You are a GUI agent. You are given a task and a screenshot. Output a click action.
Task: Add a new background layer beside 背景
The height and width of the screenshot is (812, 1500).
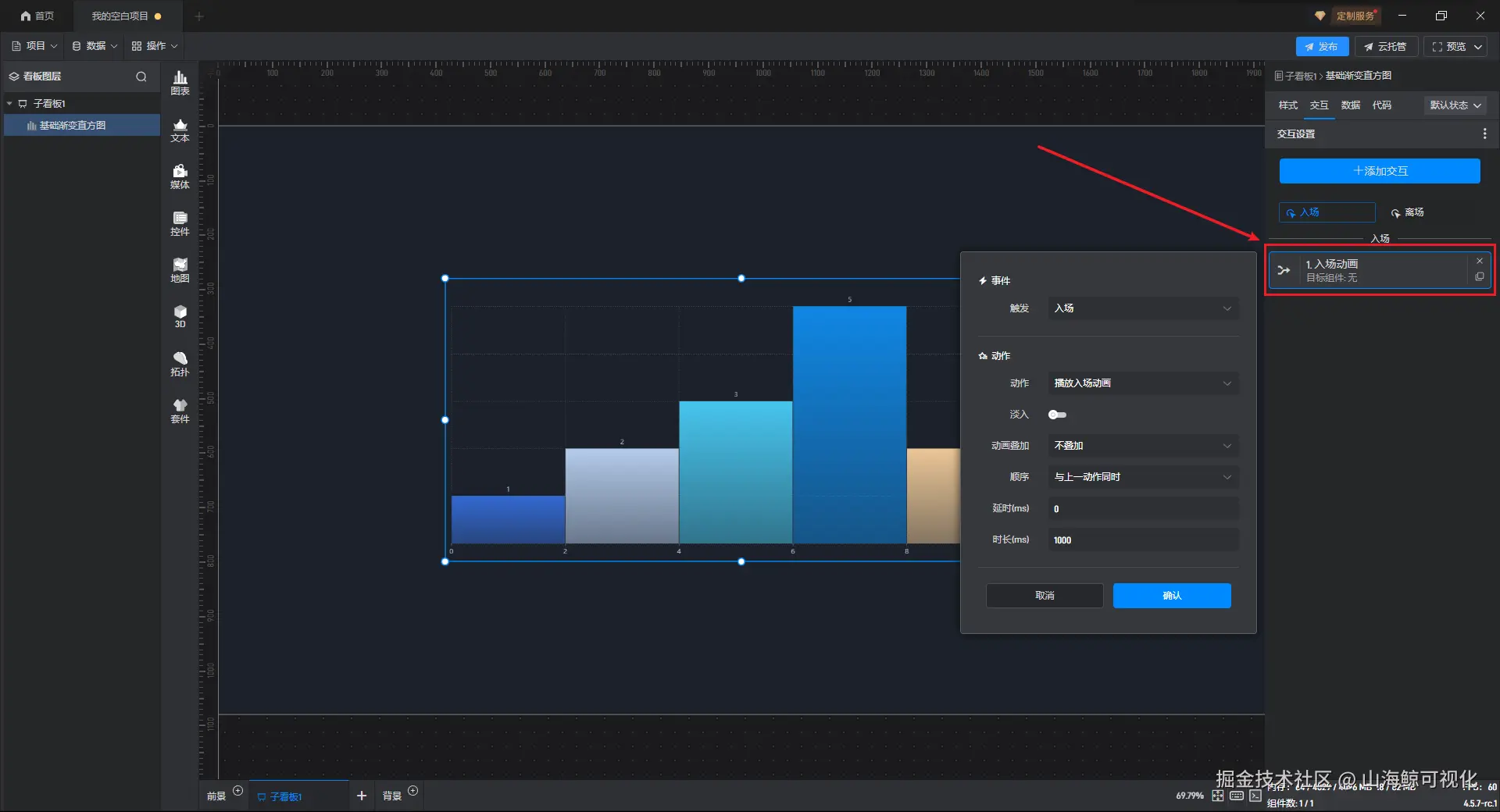pos(413,791)
